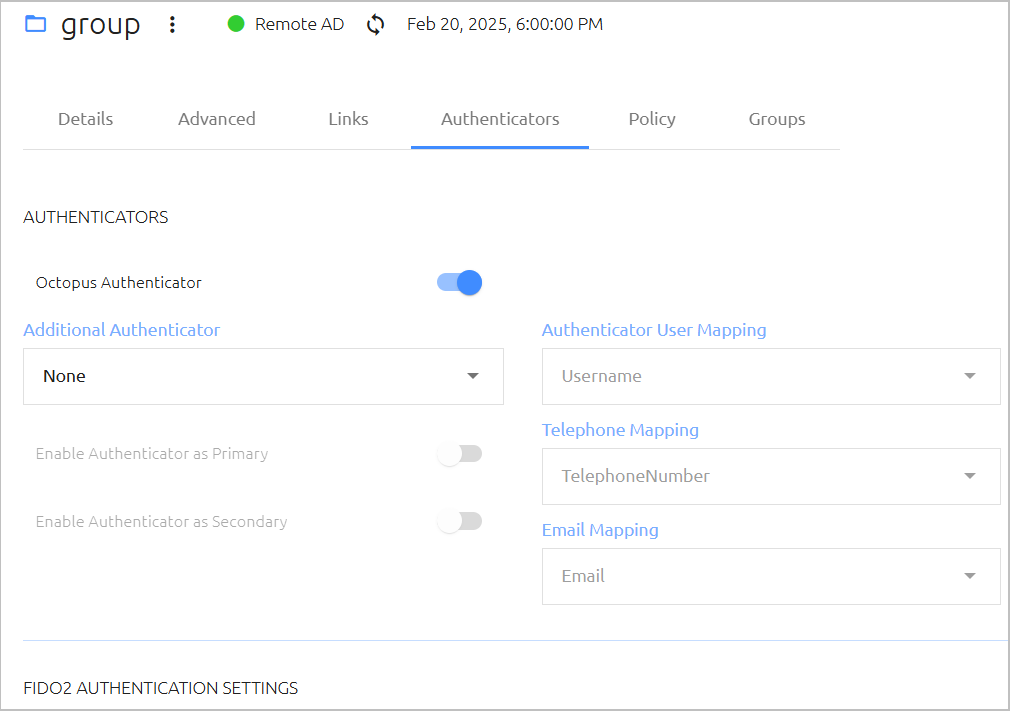Expand the Authenticator User Mapping Username dropdown
The image size is (1010, 711).
tap(771, 377)
